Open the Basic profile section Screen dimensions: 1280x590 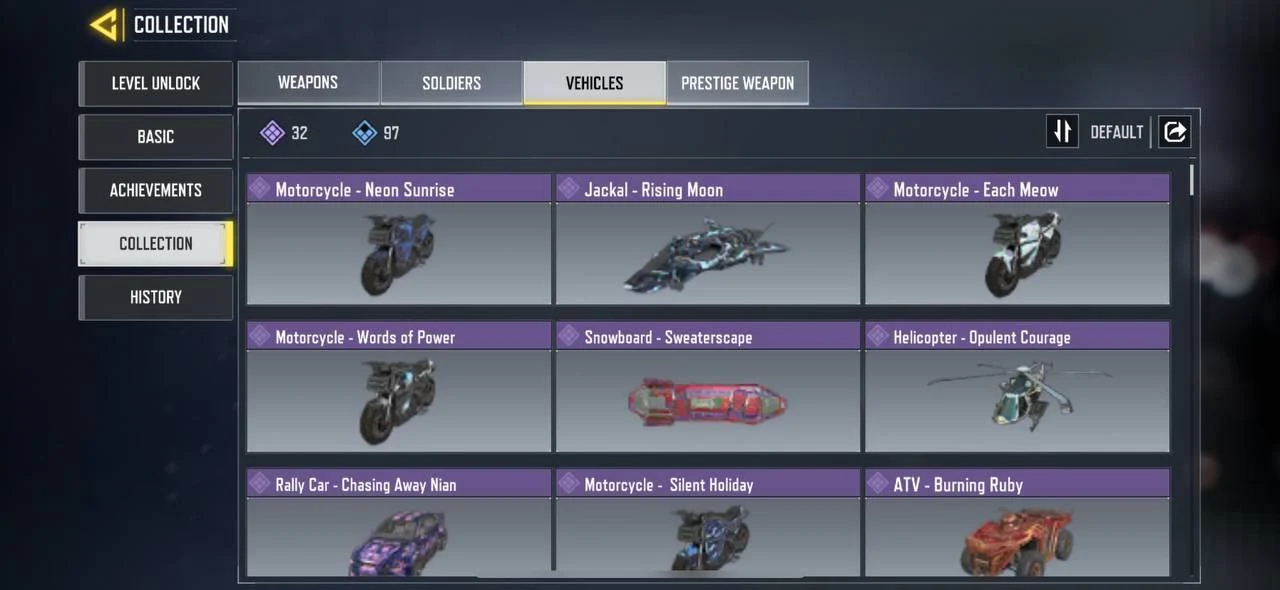(156, 137)
